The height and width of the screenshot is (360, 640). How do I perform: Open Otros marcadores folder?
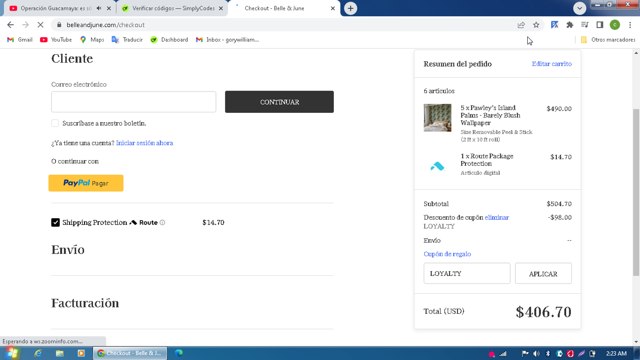[x=608, y=40]
